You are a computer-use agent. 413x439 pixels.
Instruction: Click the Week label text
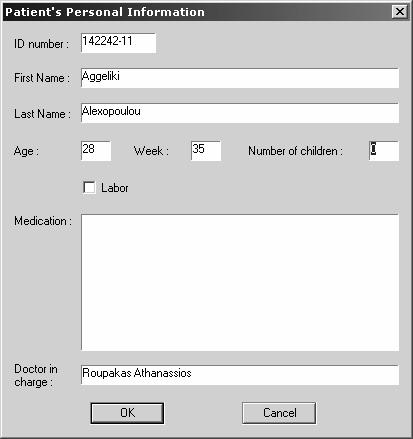point(151,151)
